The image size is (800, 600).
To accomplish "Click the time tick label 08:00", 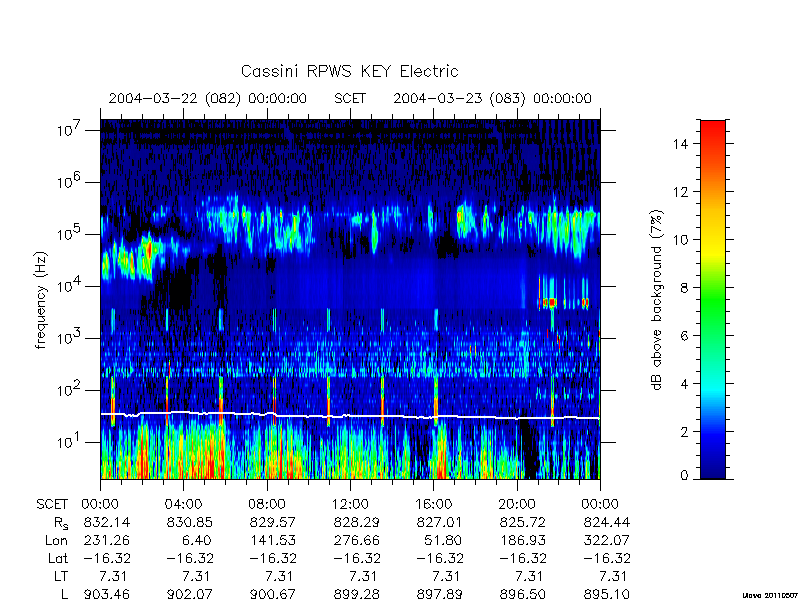I will [267, 505].
